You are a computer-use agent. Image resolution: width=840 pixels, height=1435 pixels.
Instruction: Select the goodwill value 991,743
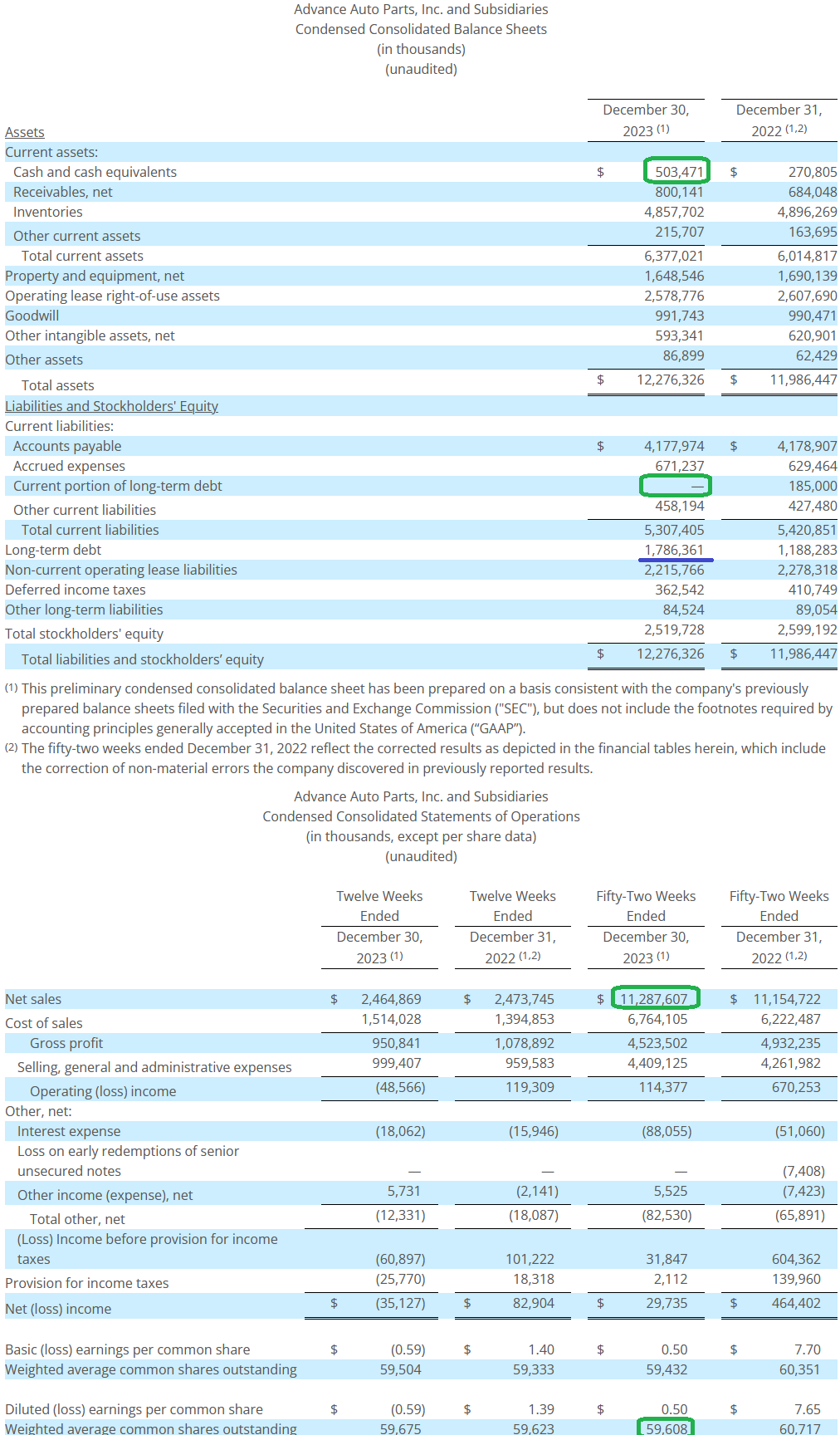tap(679, 316)
